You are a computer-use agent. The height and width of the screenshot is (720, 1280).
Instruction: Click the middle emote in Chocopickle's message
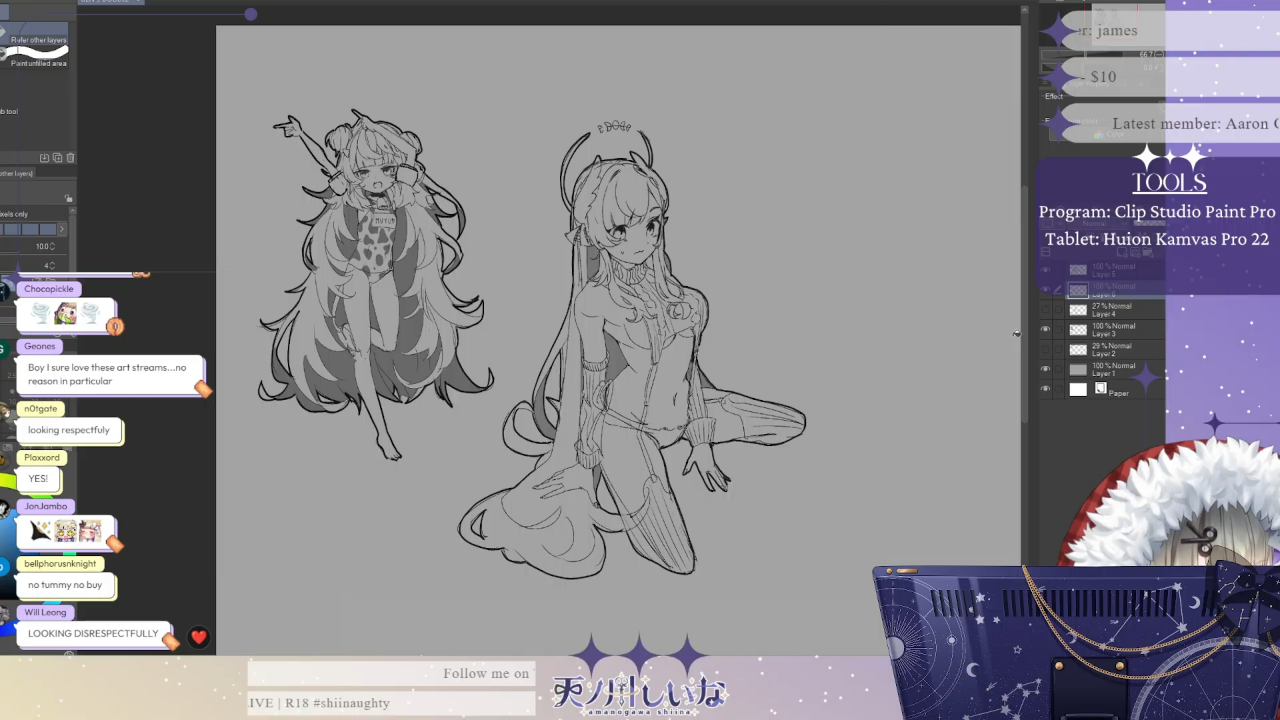click(65, 314)
